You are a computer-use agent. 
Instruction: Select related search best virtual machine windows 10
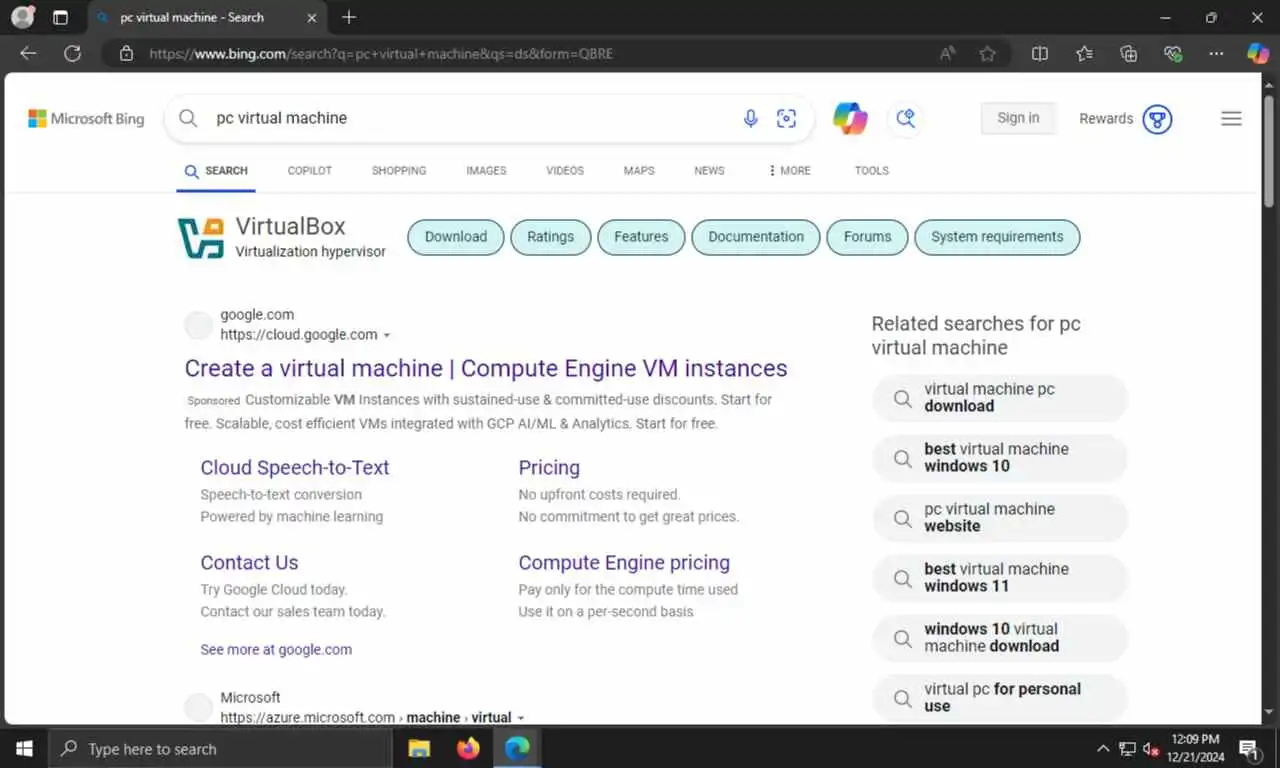(1000, 458)
